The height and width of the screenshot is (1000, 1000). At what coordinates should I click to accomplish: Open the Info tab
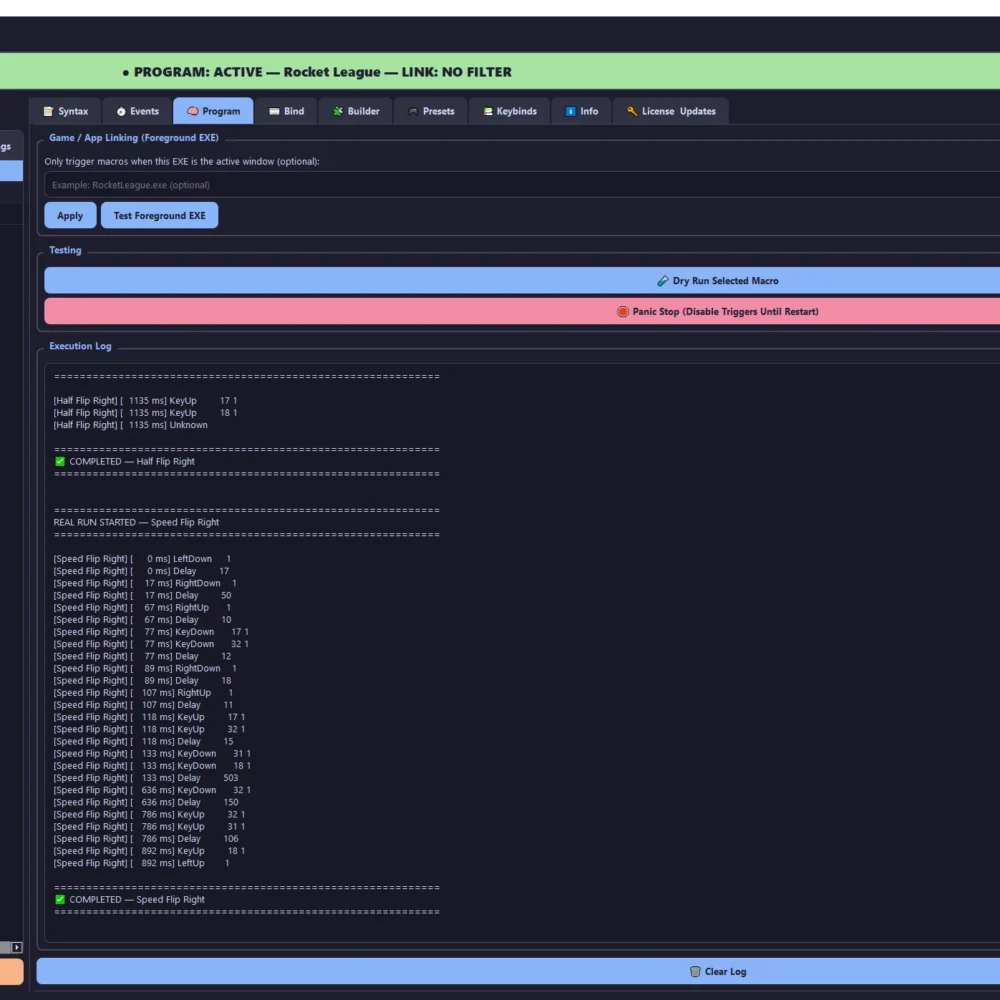coord(581,111)
